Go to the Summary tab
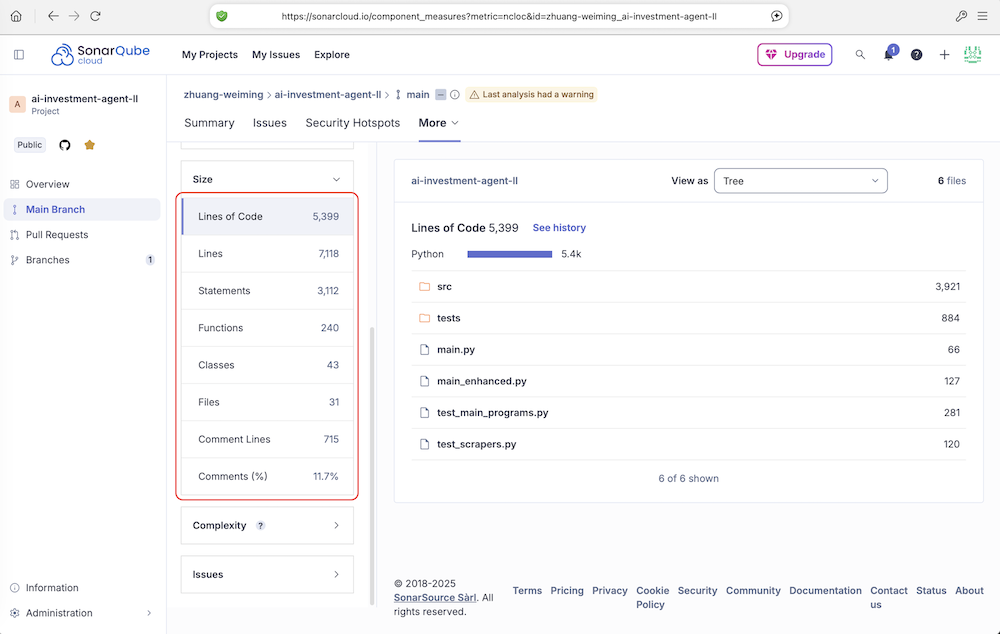This screenshot has width=1000, height=634. (x=209, y=123)
